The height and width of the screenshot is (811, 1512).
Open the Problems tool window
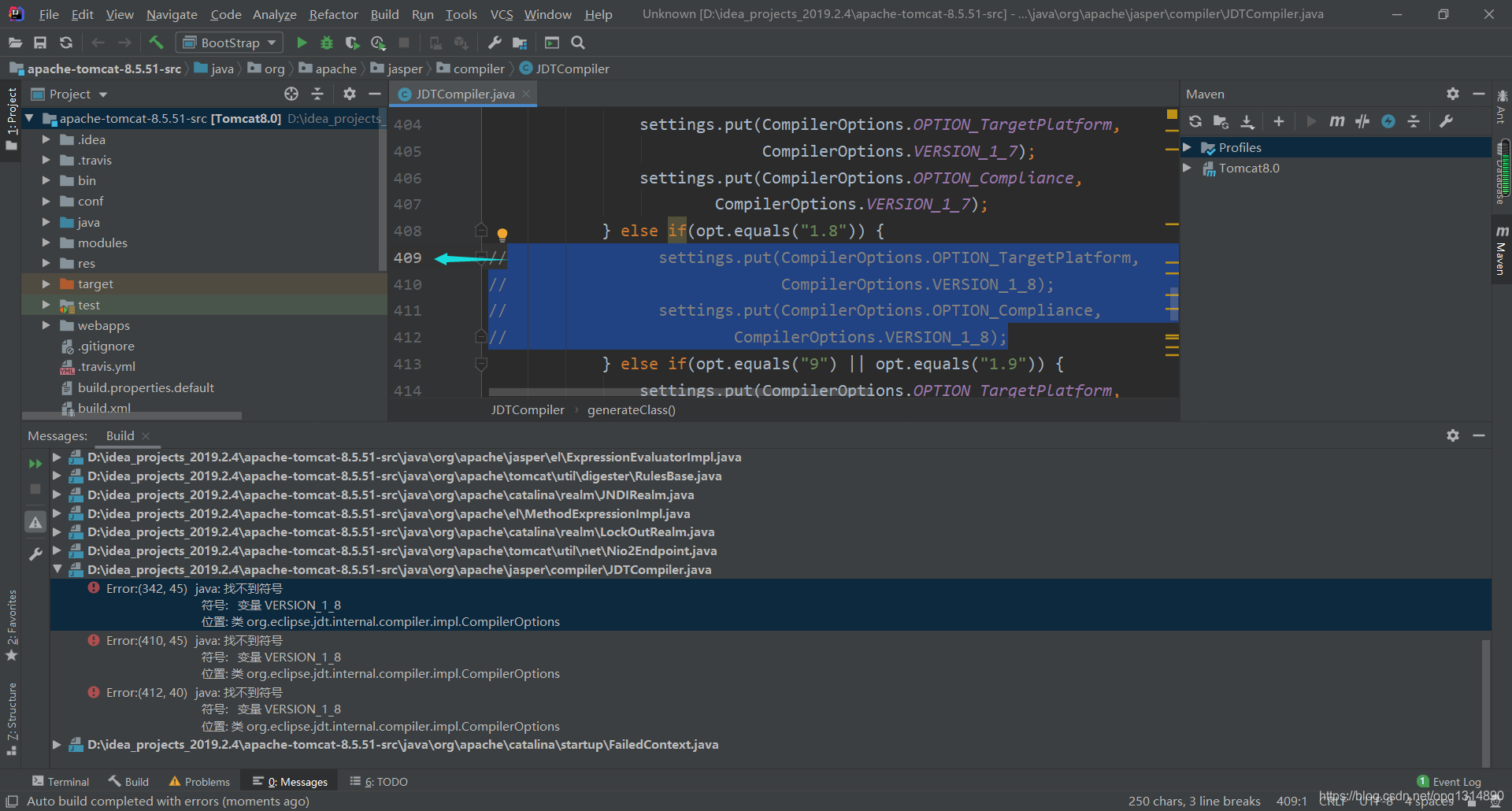(199, 781)
